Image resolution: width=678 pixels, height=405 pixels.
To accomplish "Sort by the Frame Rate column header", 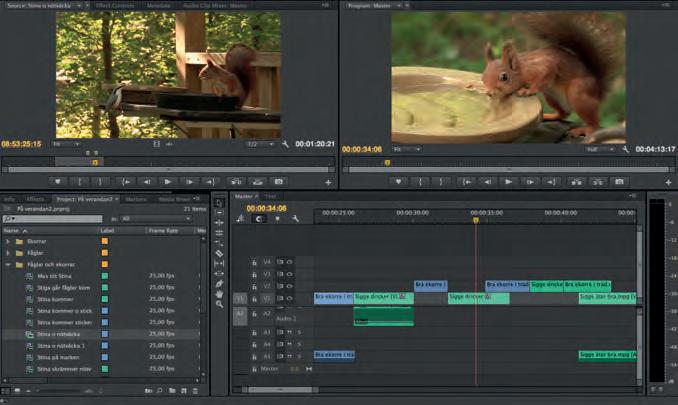I will (163, 230).
